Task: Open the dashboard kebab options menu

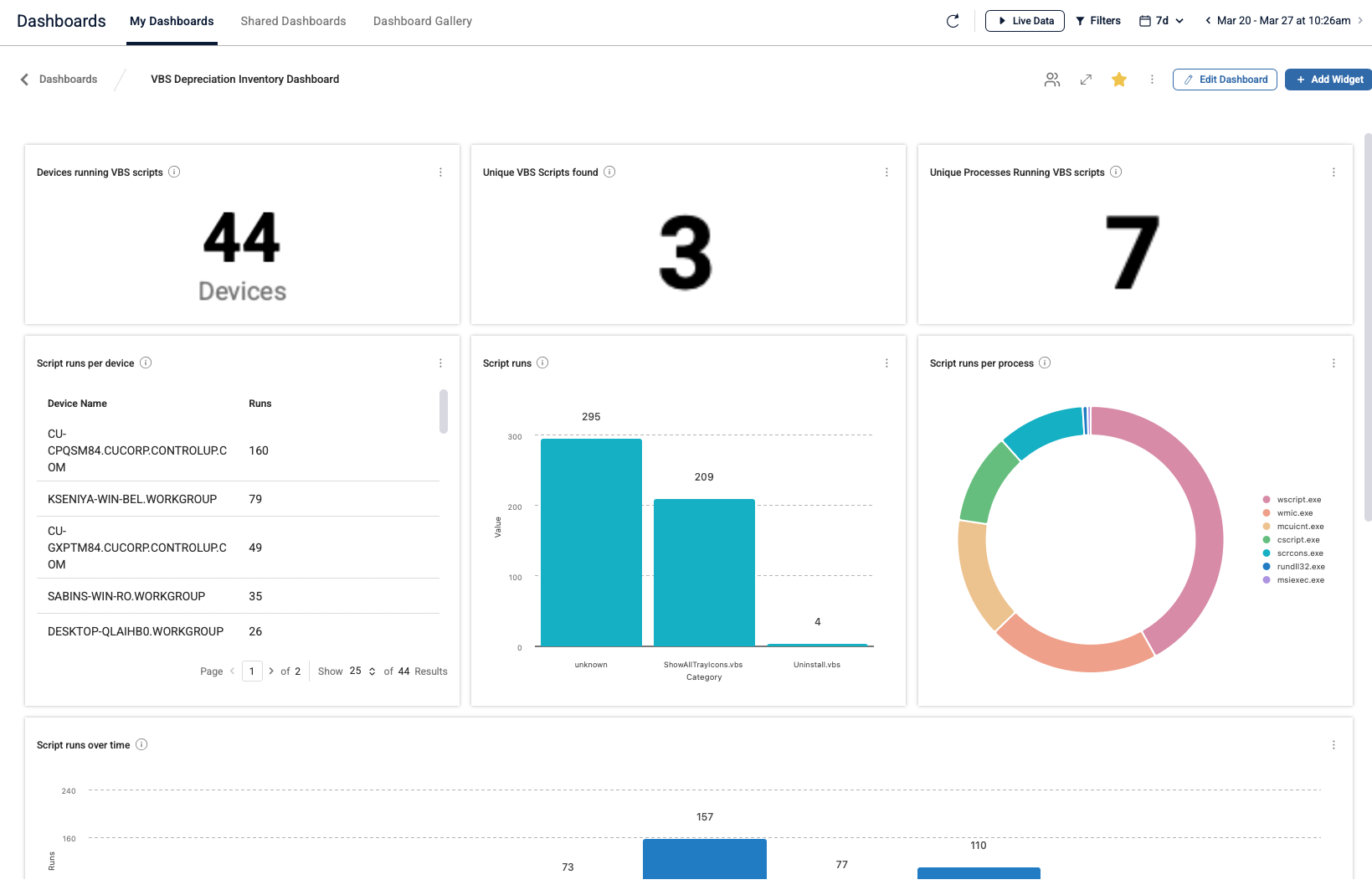Action: [1152, 80]
